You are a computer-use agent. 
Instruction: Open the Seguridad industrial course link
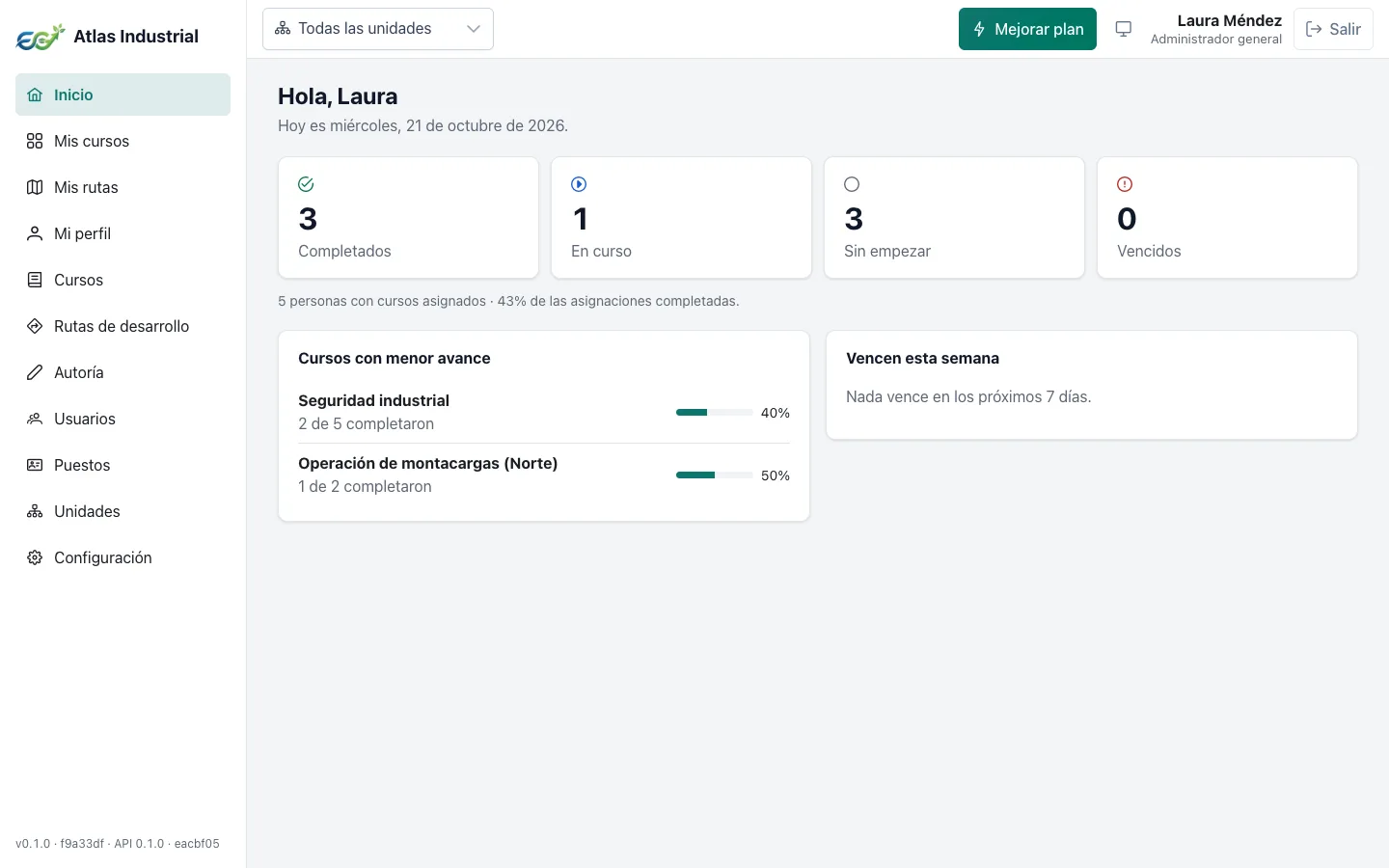[x=373, y=400]
